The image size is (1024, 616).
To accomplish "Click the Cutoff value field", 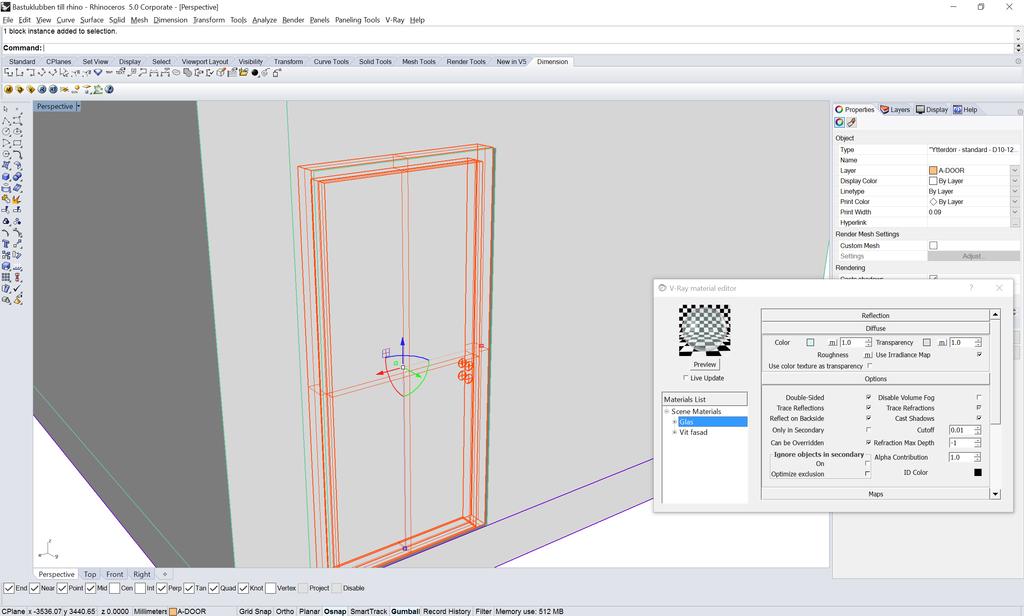I will pos(961,430).
